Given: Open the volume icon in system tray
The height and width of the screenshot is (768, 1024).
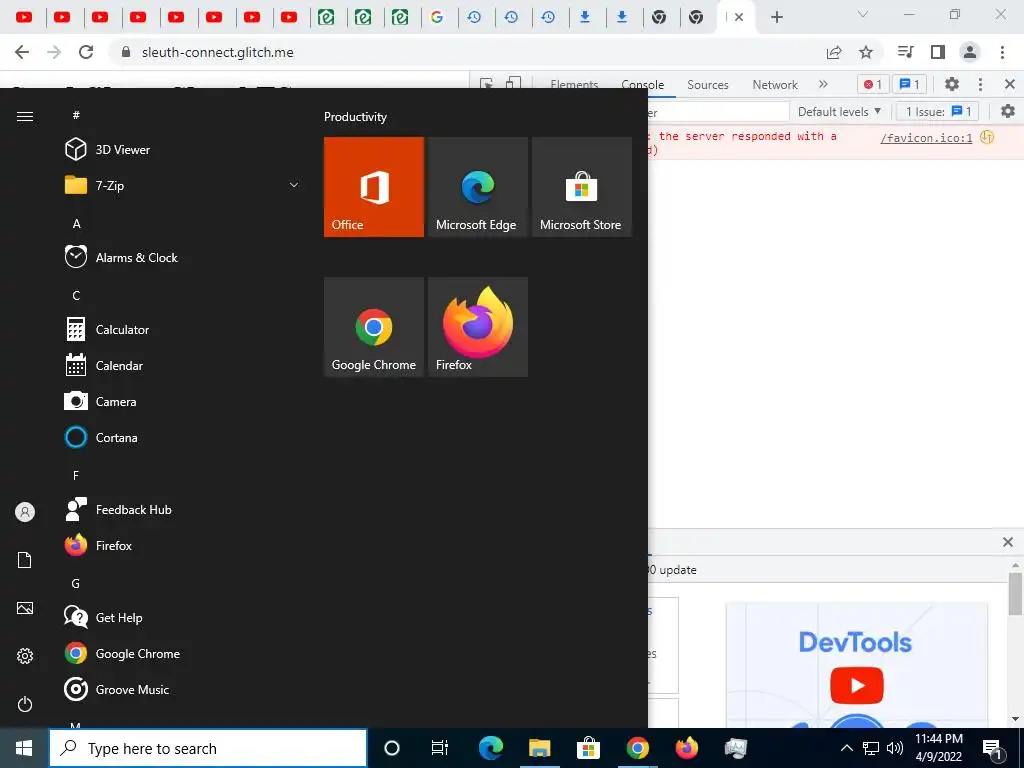Looking at the screenshot, I should click(x=895, y=748).
